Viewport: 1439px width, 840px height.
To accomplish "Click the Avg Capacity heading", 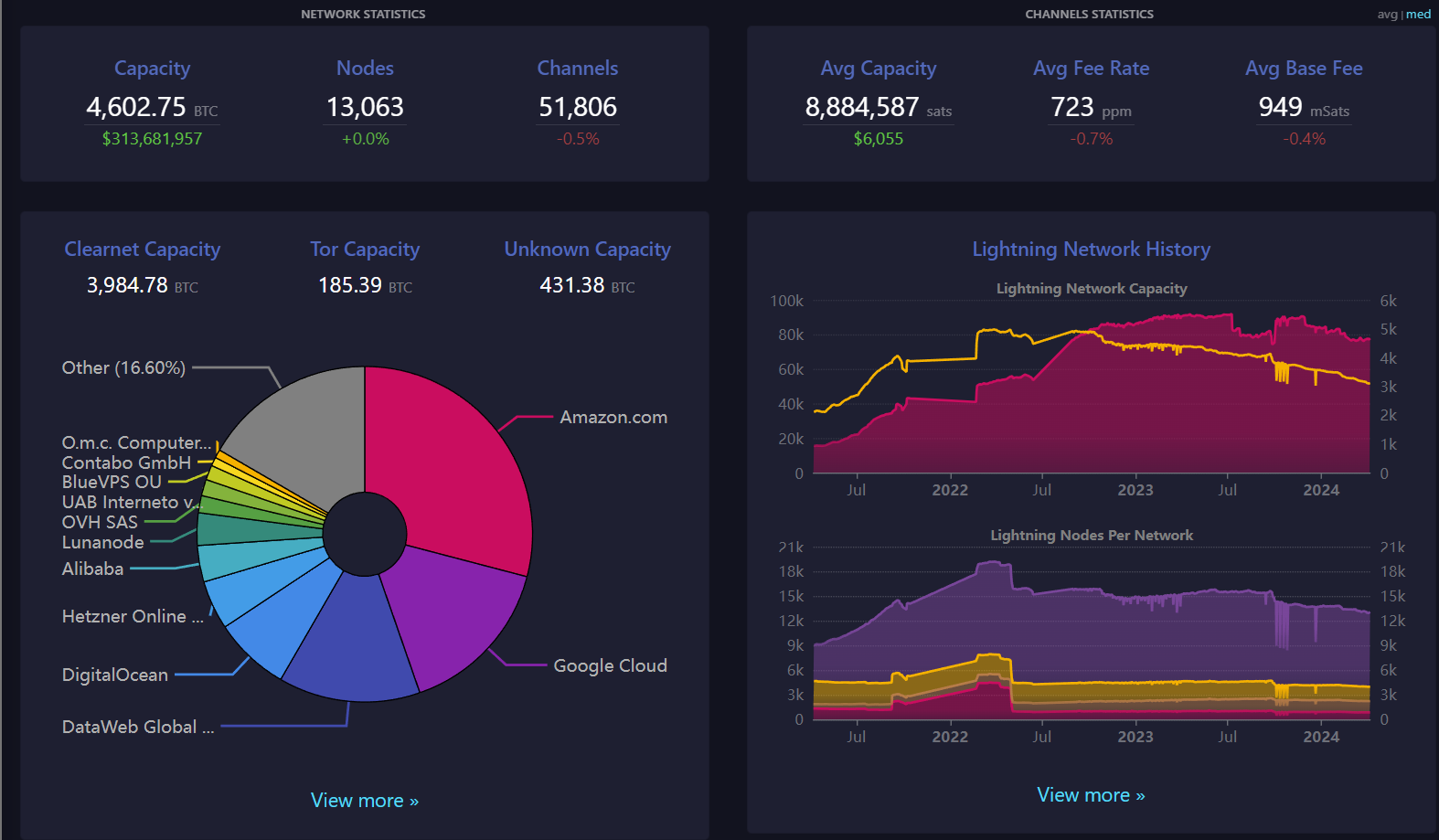I will pyautogui.click(x=879, y=69).
